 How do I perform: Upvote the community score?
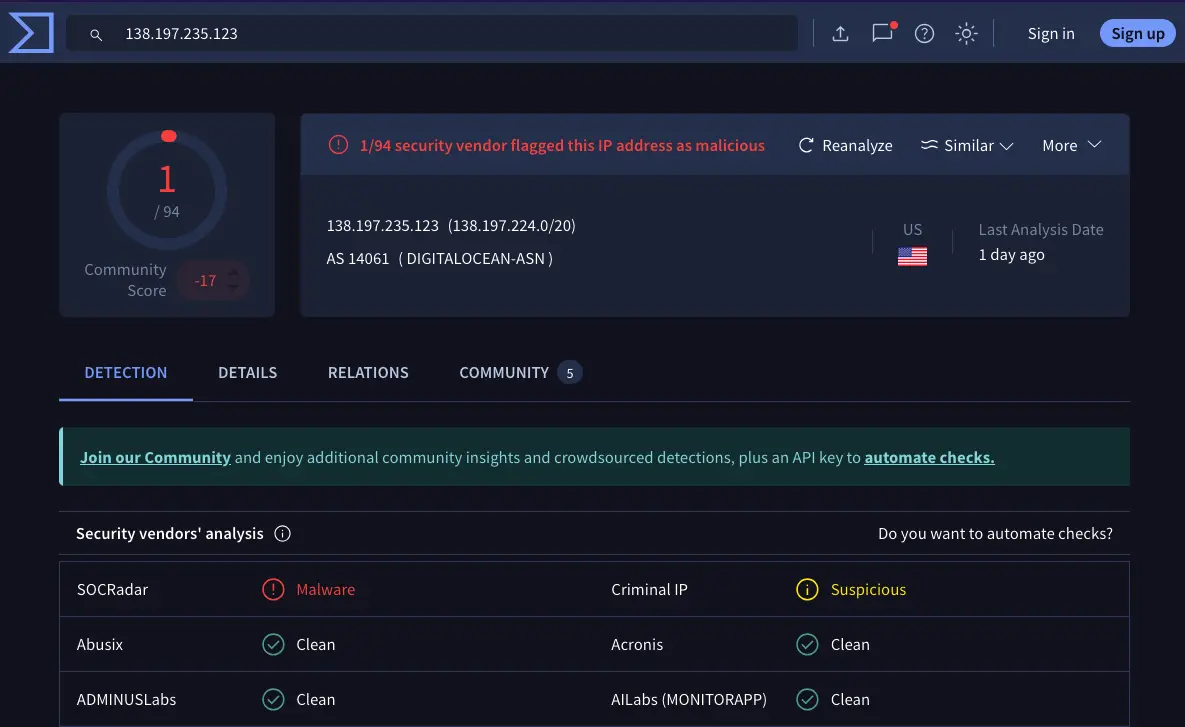click(233, 271)
